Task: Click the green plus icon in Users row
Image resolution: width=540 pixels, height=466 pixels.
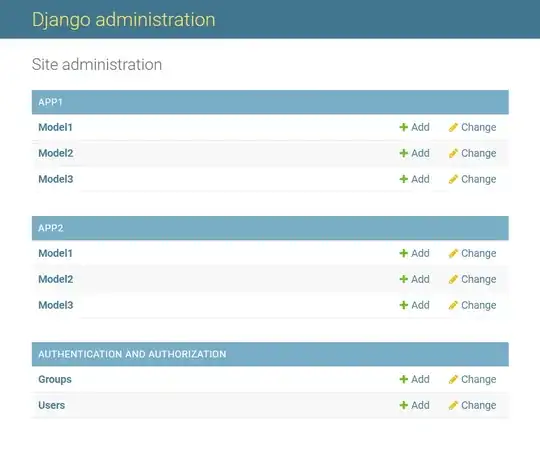Action: coord(404,405)
